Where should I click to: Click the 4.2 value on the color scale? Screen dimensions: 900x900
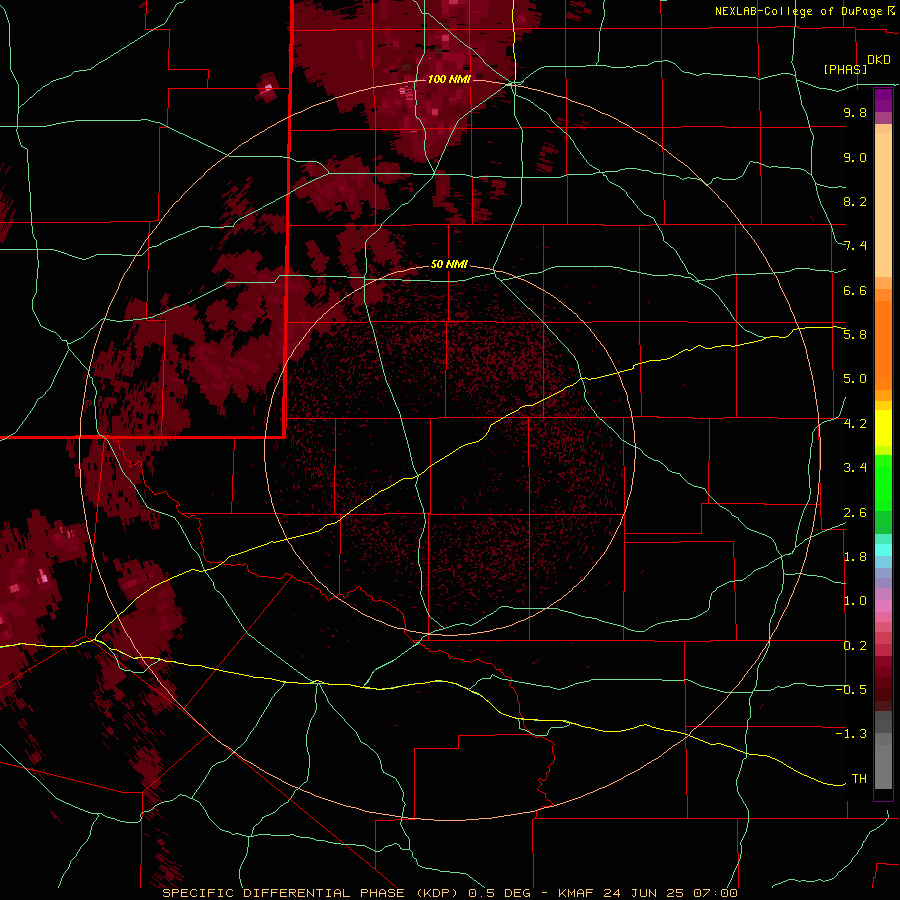[855, 424]
